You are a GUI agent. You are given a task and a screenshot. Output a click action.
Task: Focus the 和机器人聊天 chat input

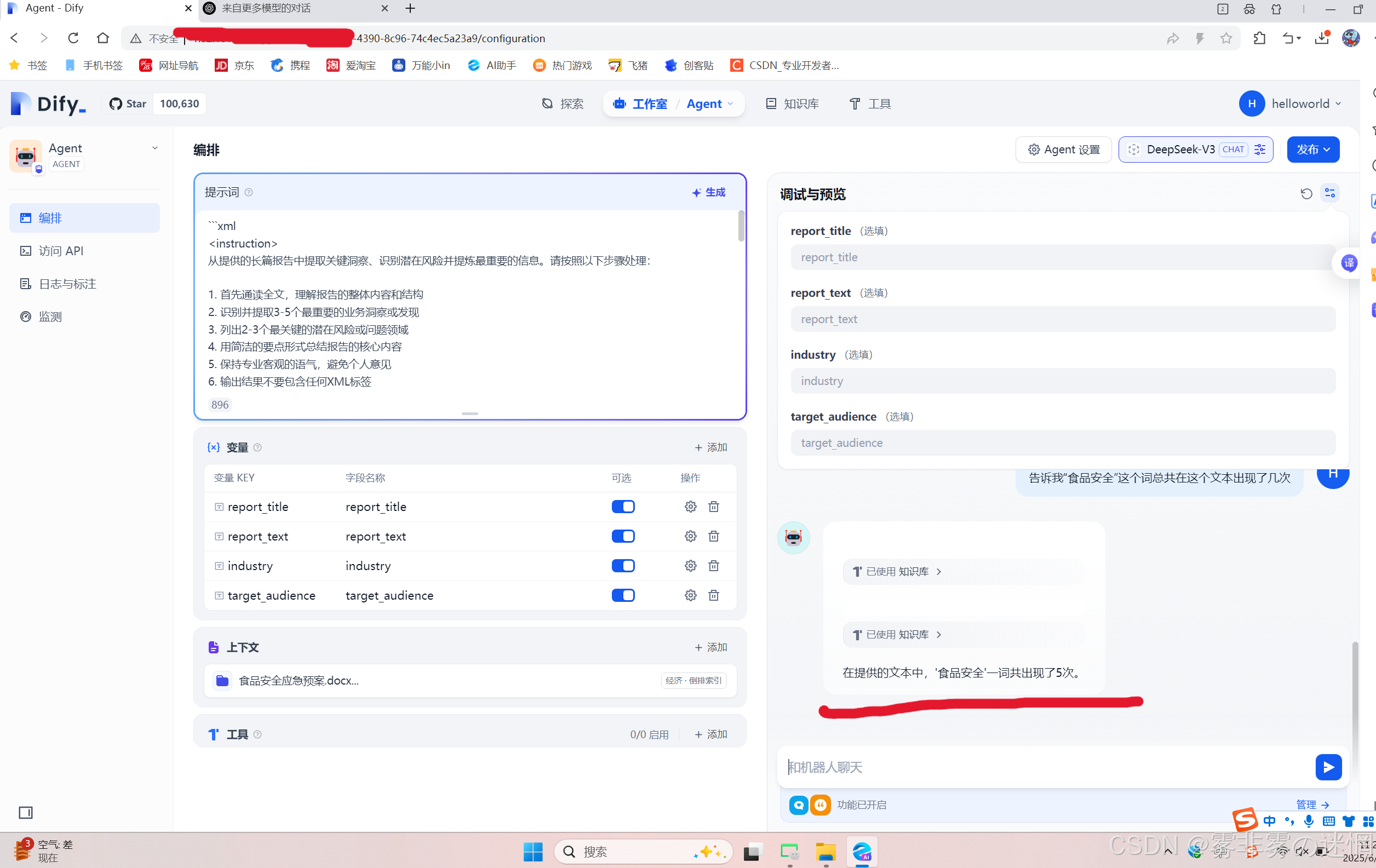[1046, 767]
